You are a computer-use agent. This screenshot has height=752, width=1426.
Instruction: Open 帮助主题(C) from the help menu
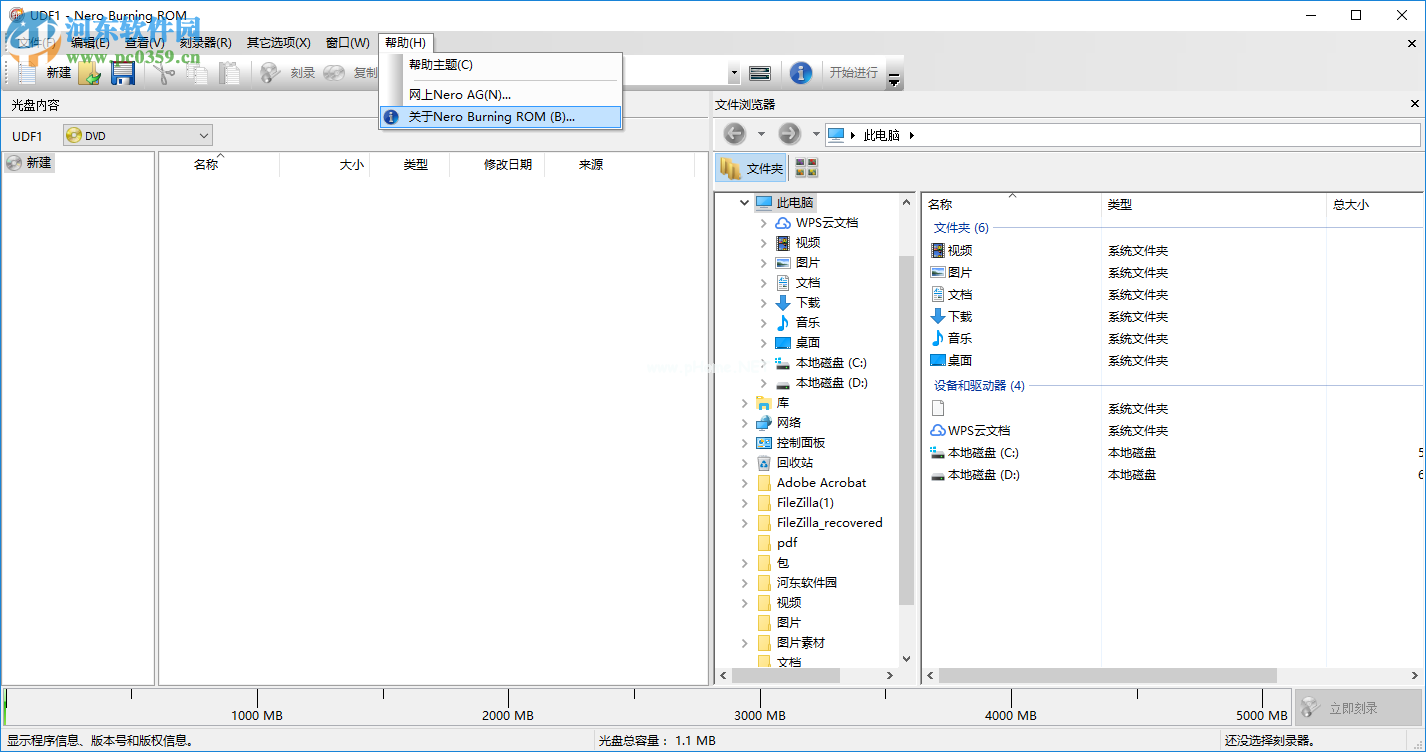tap(440, 65)
